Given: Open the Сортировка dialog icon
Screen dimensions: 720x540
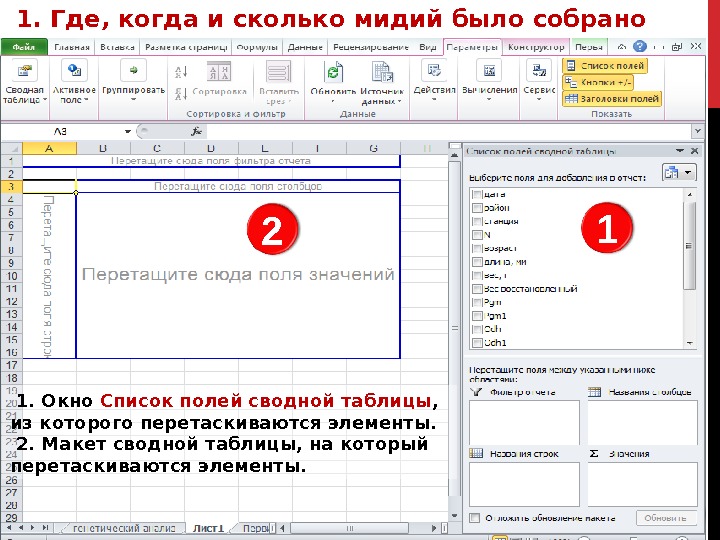Looking at the screenshot, I should click(x=219, y=72).
